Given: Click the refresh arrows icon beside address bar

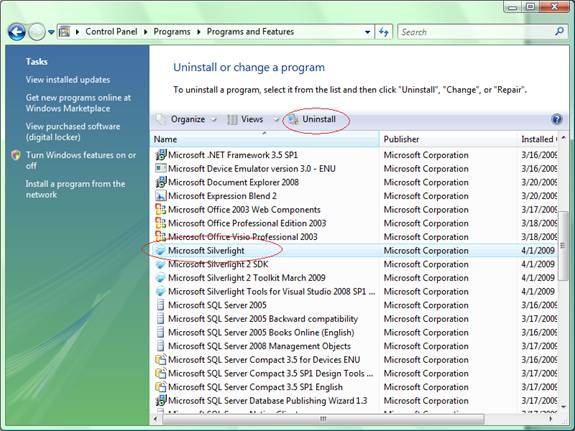Looking at the screenshot, I should 384,32.
